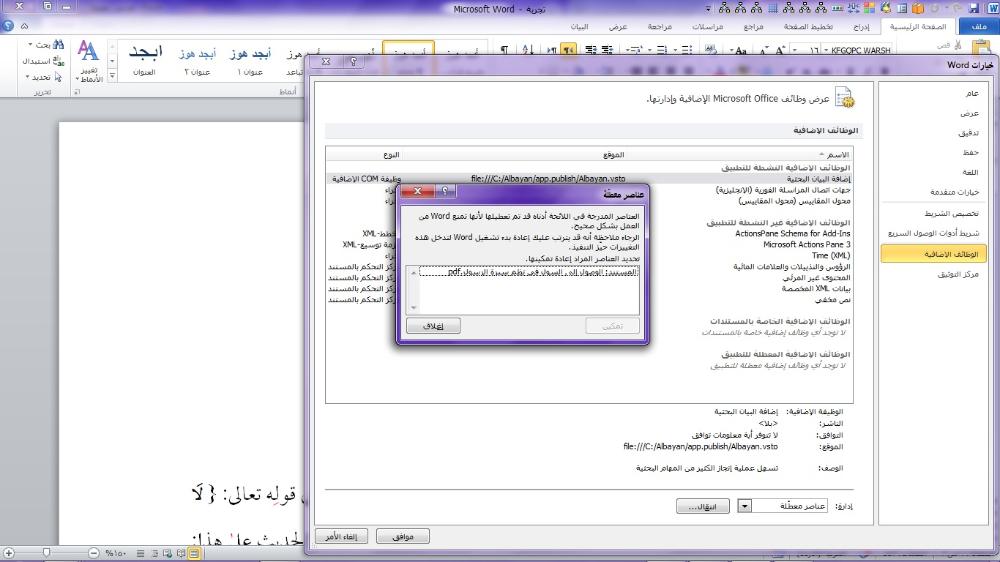This screenshot has height=562, width=1000.
Task: Toggle left-to-right text direction button
Action: (x=551, y=50)
